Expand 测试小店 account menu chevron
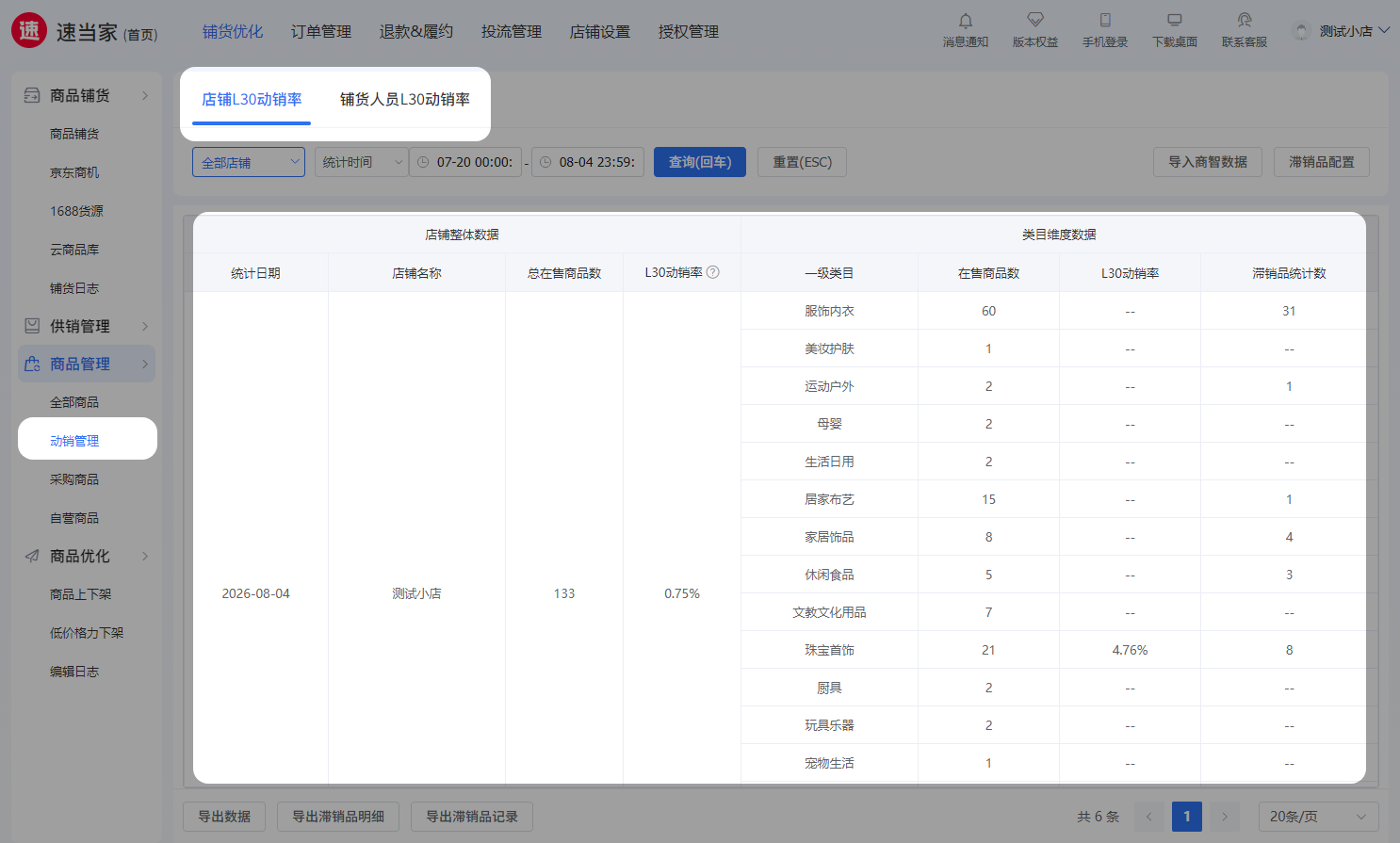Screen dimensions: 1400x843 tap(1384, 30)
